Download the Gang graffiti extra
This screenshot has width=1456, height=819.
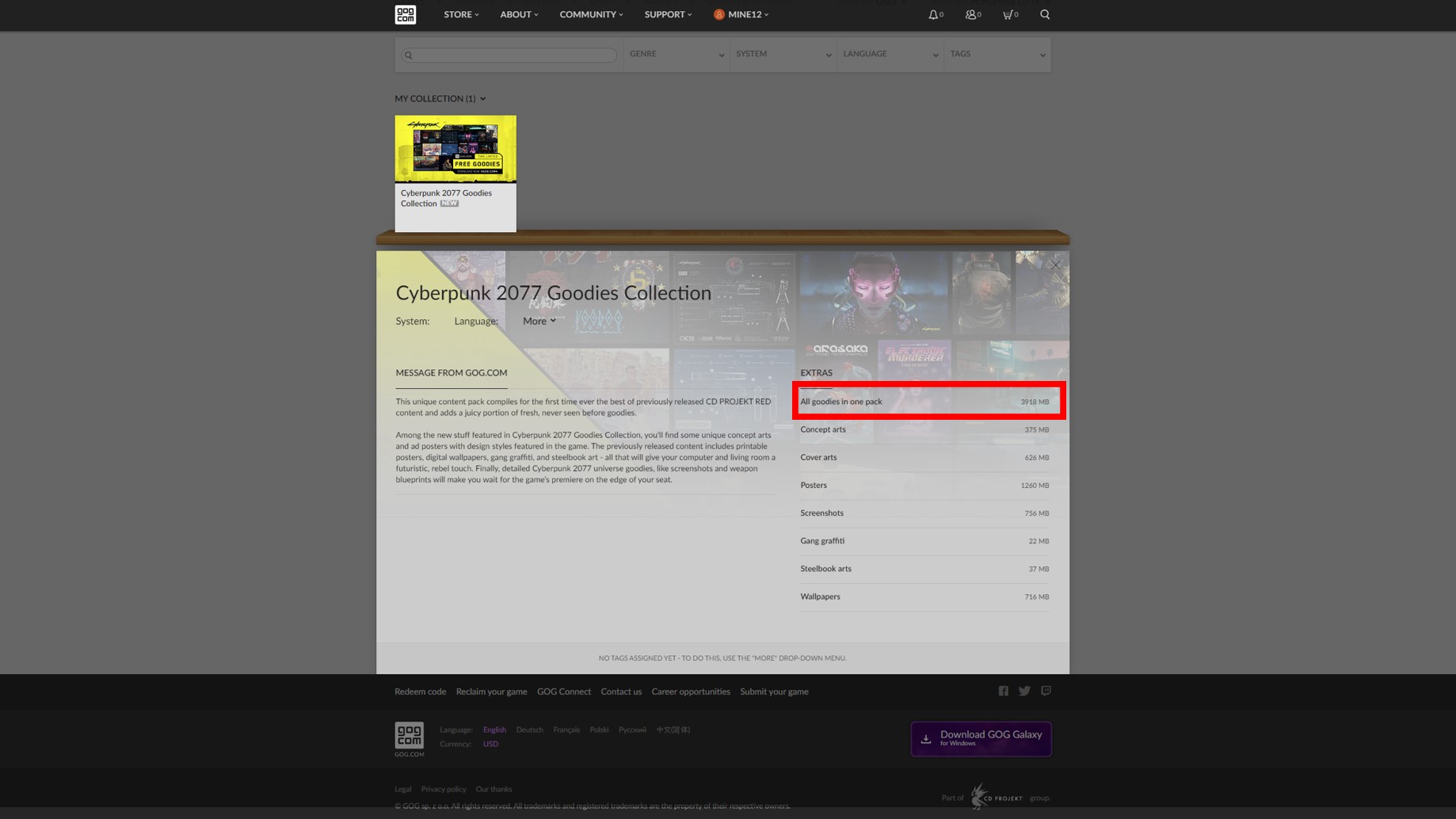(x=924, y=541)
